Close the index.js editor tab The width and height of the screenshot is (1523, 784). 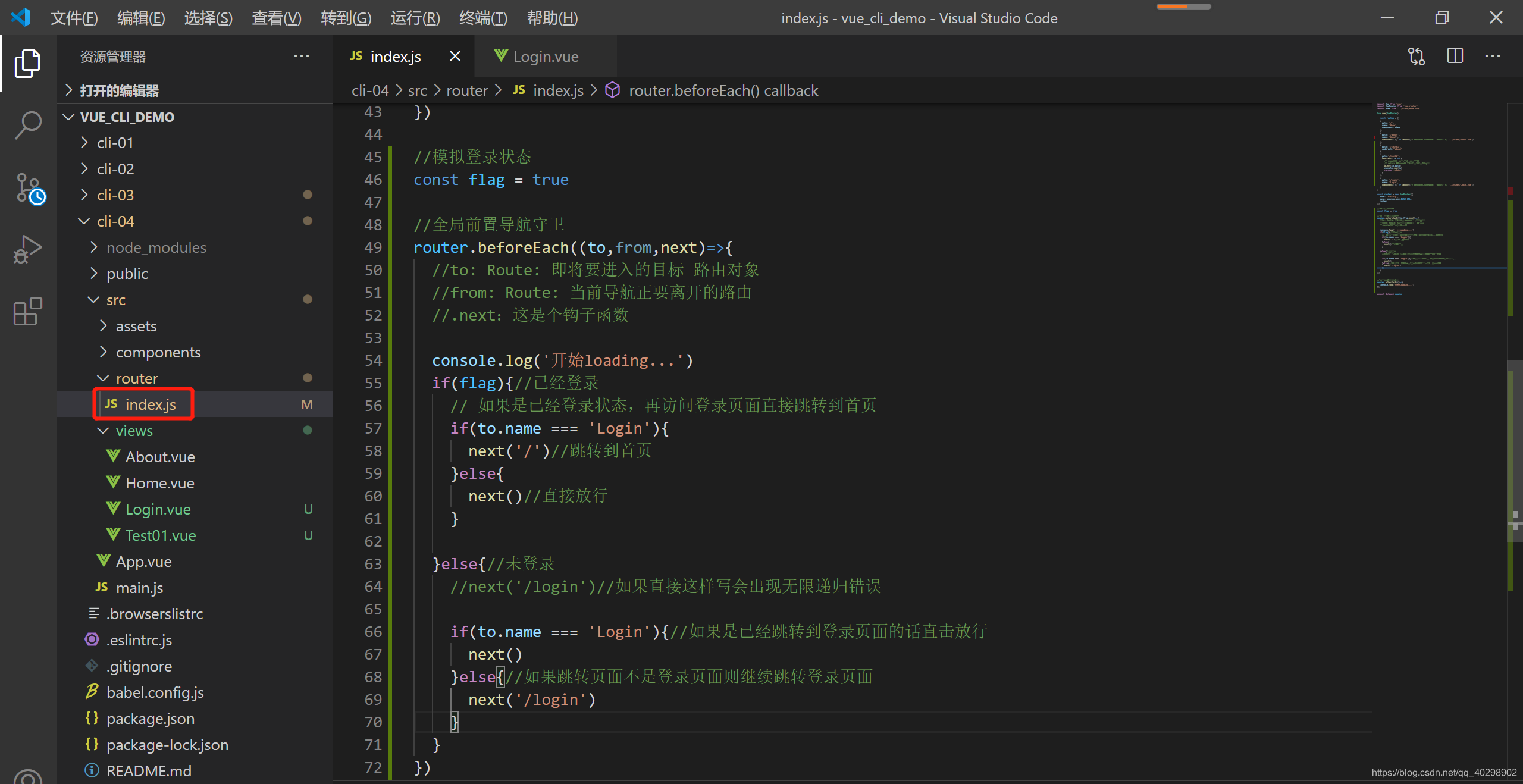pos(455,56)
